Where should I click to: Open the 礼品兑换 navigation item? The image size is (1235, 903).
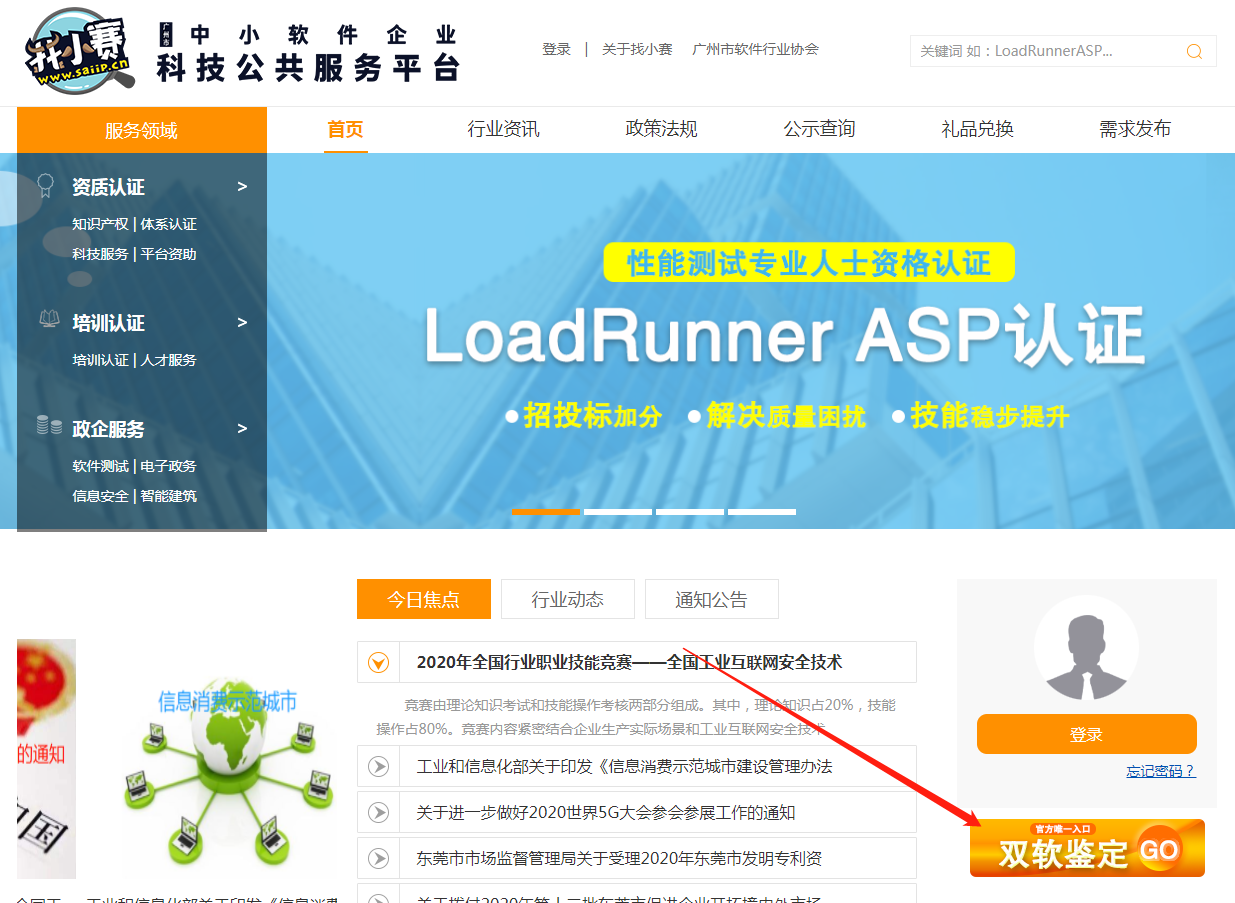[977, 129]
